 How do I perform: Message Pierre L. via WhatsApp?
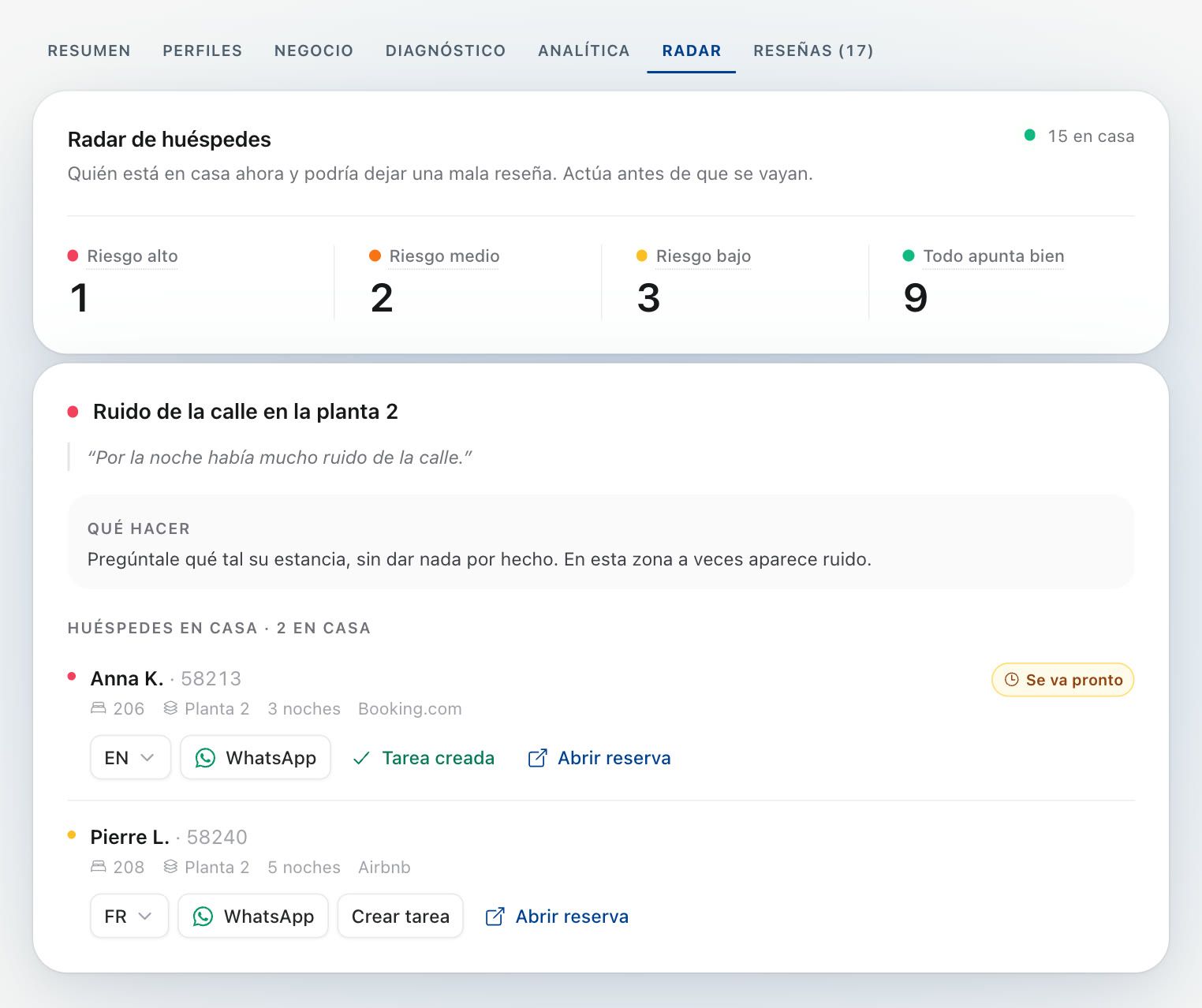253,917
